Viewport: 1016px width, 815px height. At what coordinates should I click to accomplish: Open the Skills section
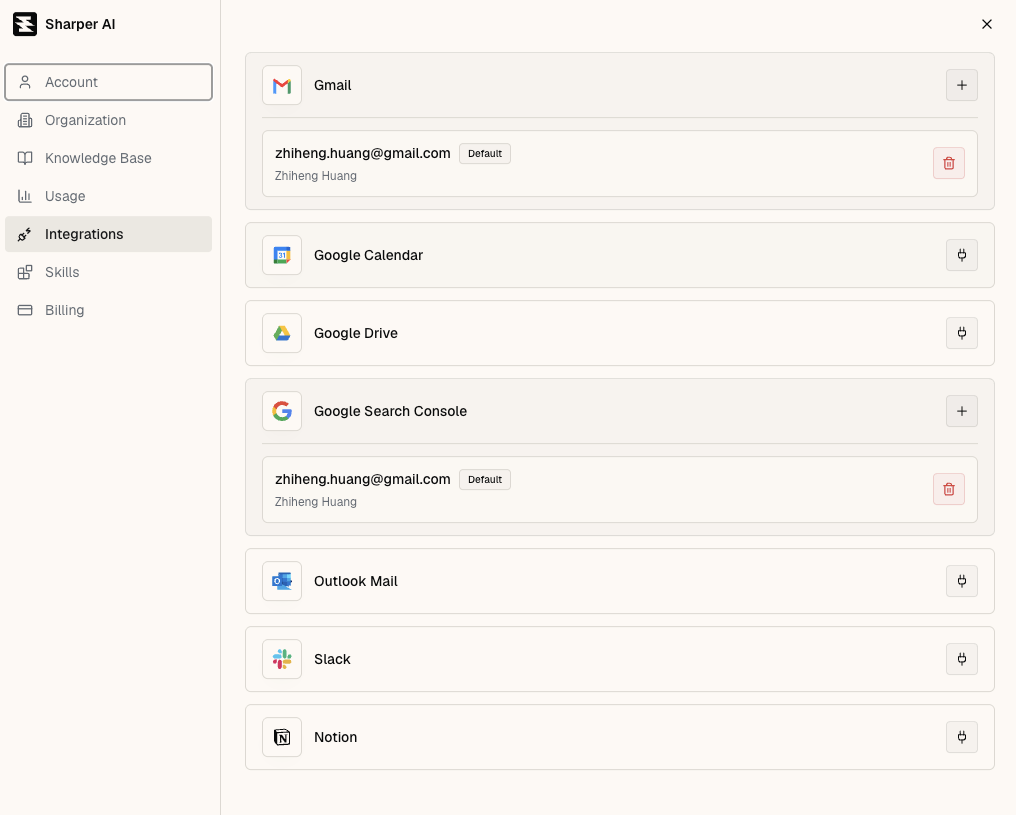click(108, 272)
